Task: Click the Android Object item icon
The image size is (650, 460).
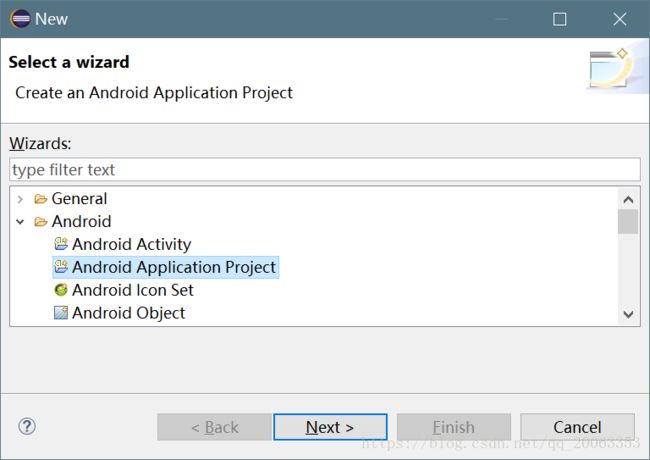Action: coord(61,312)
